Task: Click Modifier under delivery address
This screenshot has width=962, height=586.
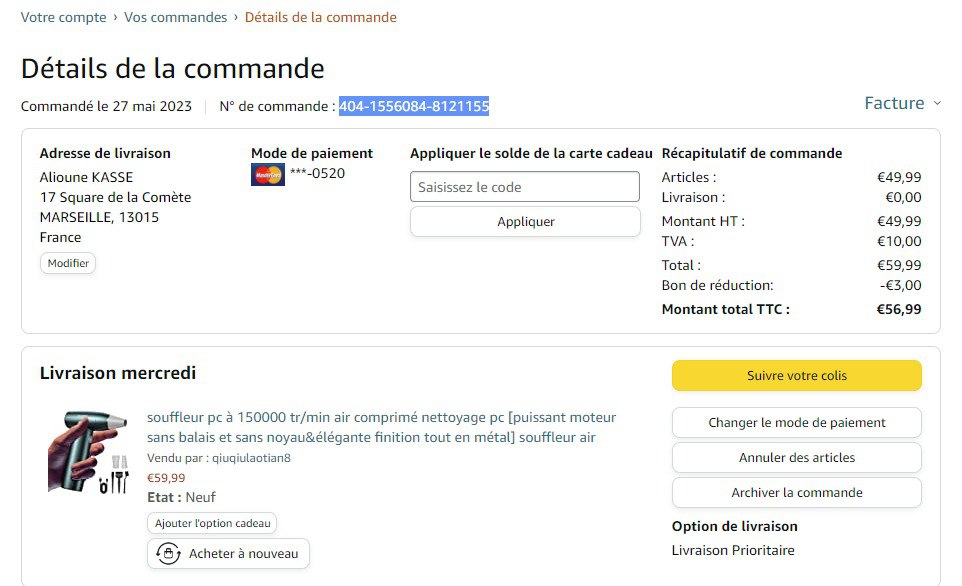Action: [x=68, y=264]
